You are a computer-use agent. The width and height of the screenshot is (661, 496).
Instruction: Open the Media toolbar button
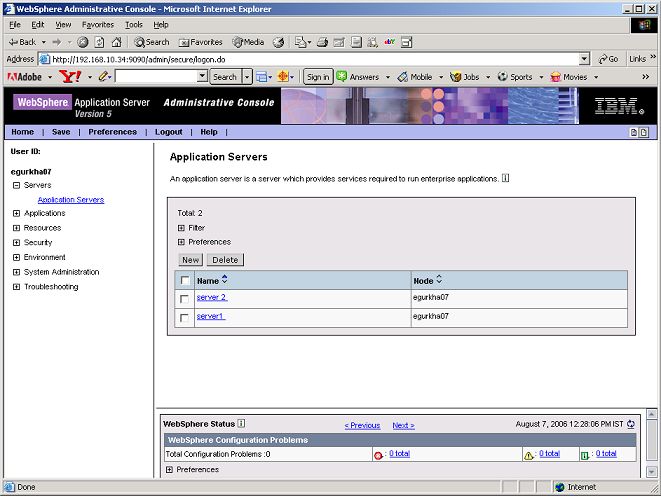click(249, 42)
